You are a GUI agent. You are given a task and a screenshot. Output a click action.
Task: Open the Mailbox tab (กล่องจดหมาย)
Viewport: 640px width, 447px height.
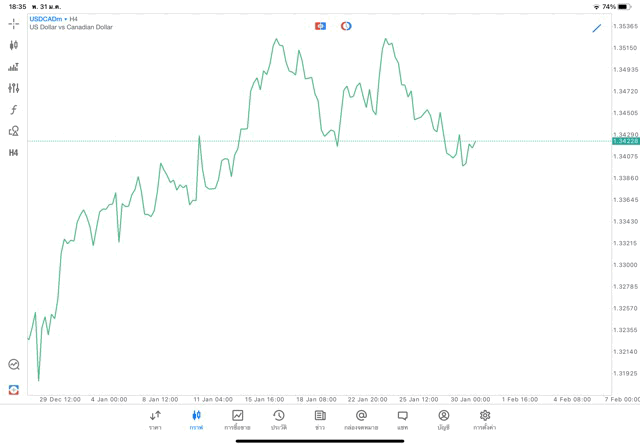point(361,420)
